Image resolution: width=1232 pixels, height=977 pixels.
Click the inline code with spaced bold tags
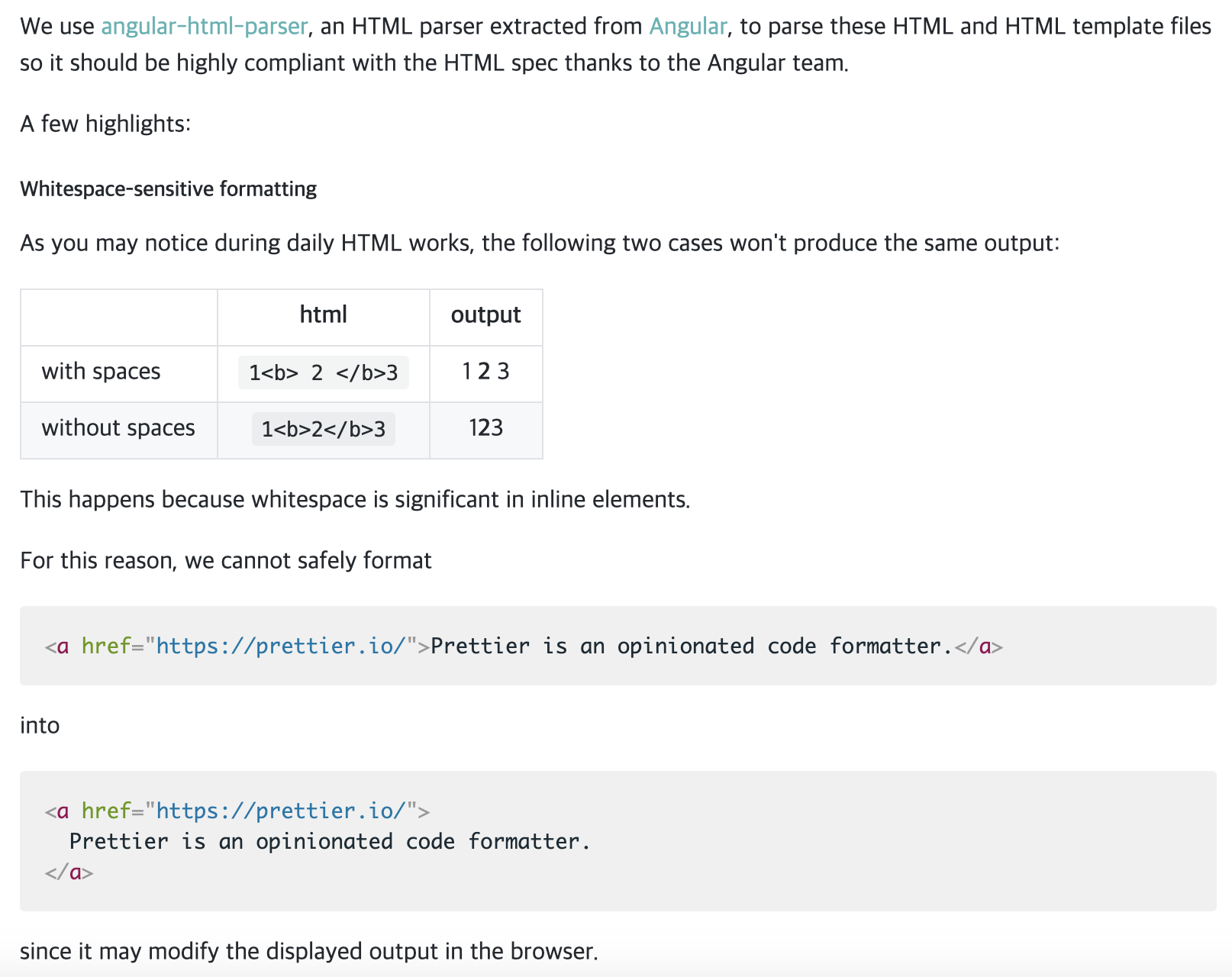point(323,372)
